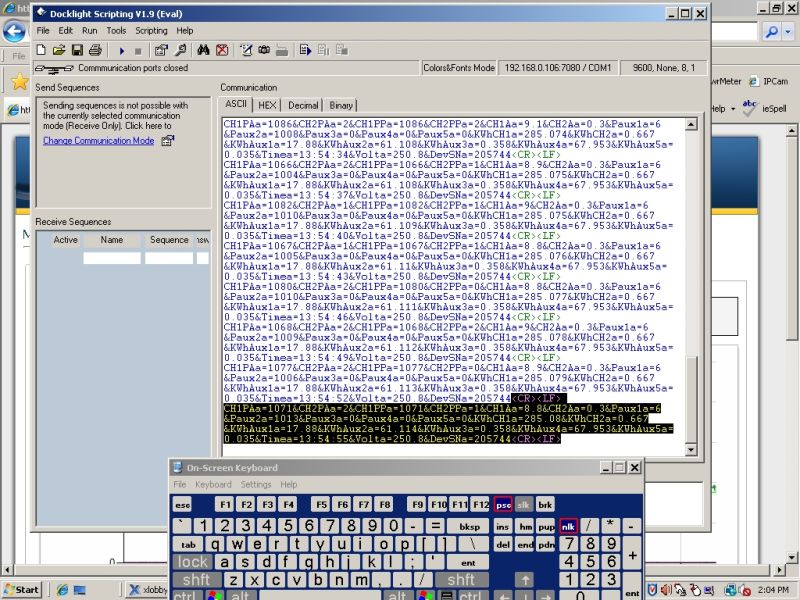Switch to the Binary tab
Viewport: 800px width, 600px height.
click(341, 105)
